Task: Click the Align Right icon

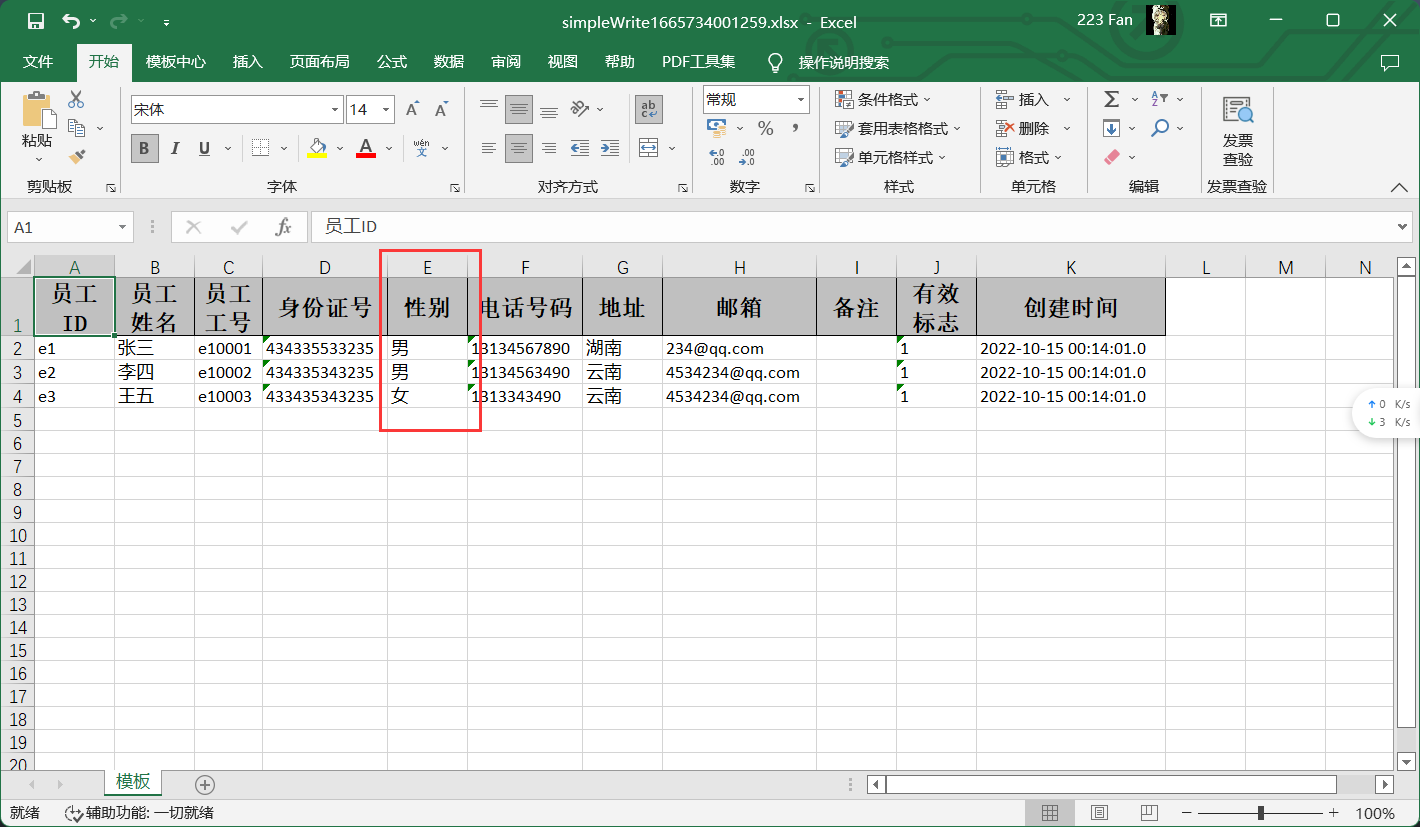Action: [548, 148]
